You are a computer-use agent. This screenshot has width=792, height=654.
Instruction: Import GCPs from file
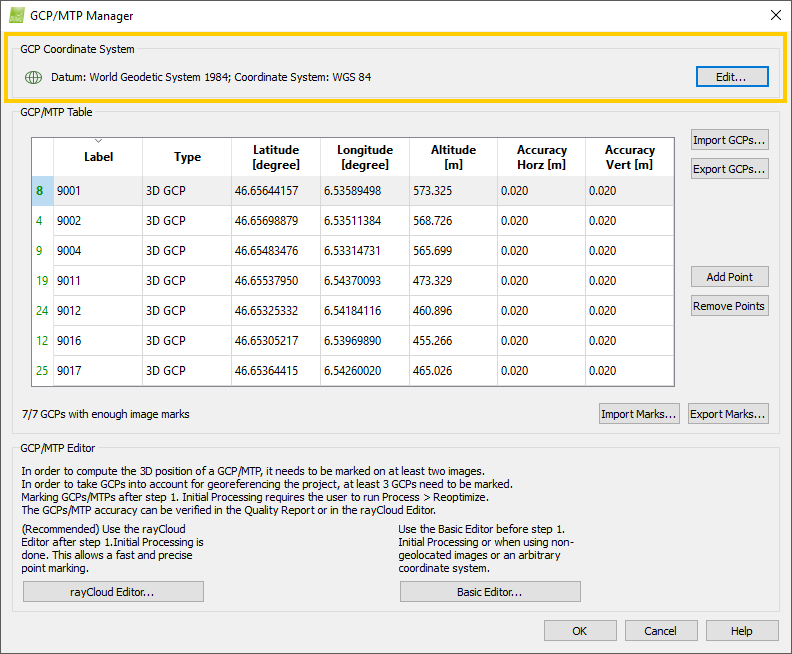pos(729,140)
